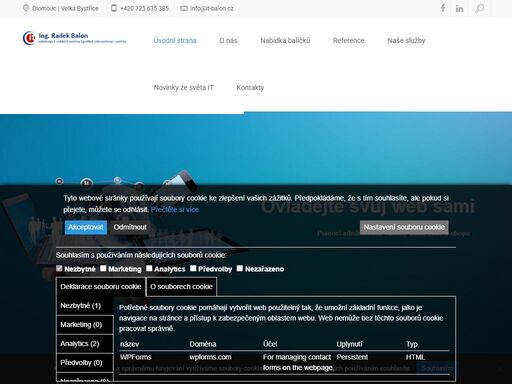Open Nabídka balíčků menu item

coord(285,41)
